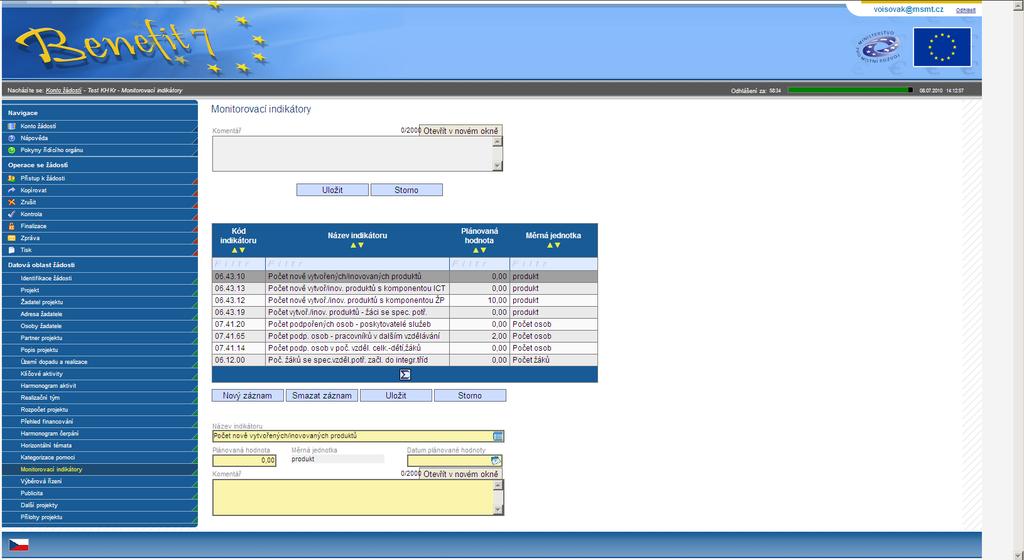The width and height of the screenshot is (1024, 560).
Task: Click the Plánovaná hodnota input field
Action: click(x=244, y=461)
